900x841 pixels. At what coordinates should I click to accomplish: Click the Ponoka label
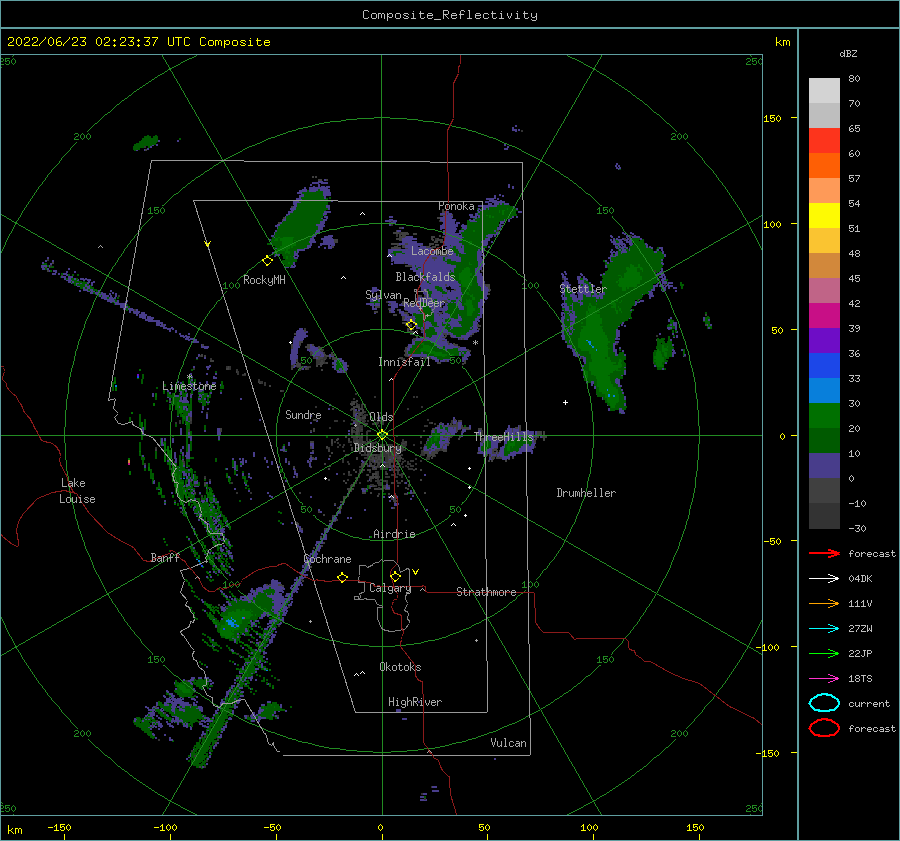456,206
